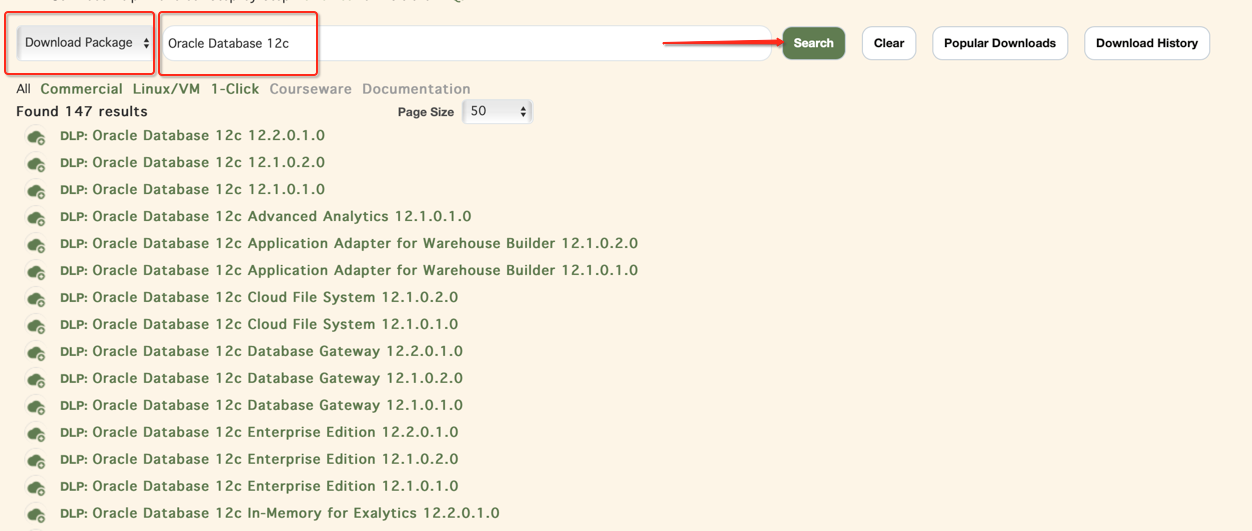The width and height of the screenshot is (1252, 531).
Task: Open the Page Size 50 dropdown
Action: (x=497, y=112)
